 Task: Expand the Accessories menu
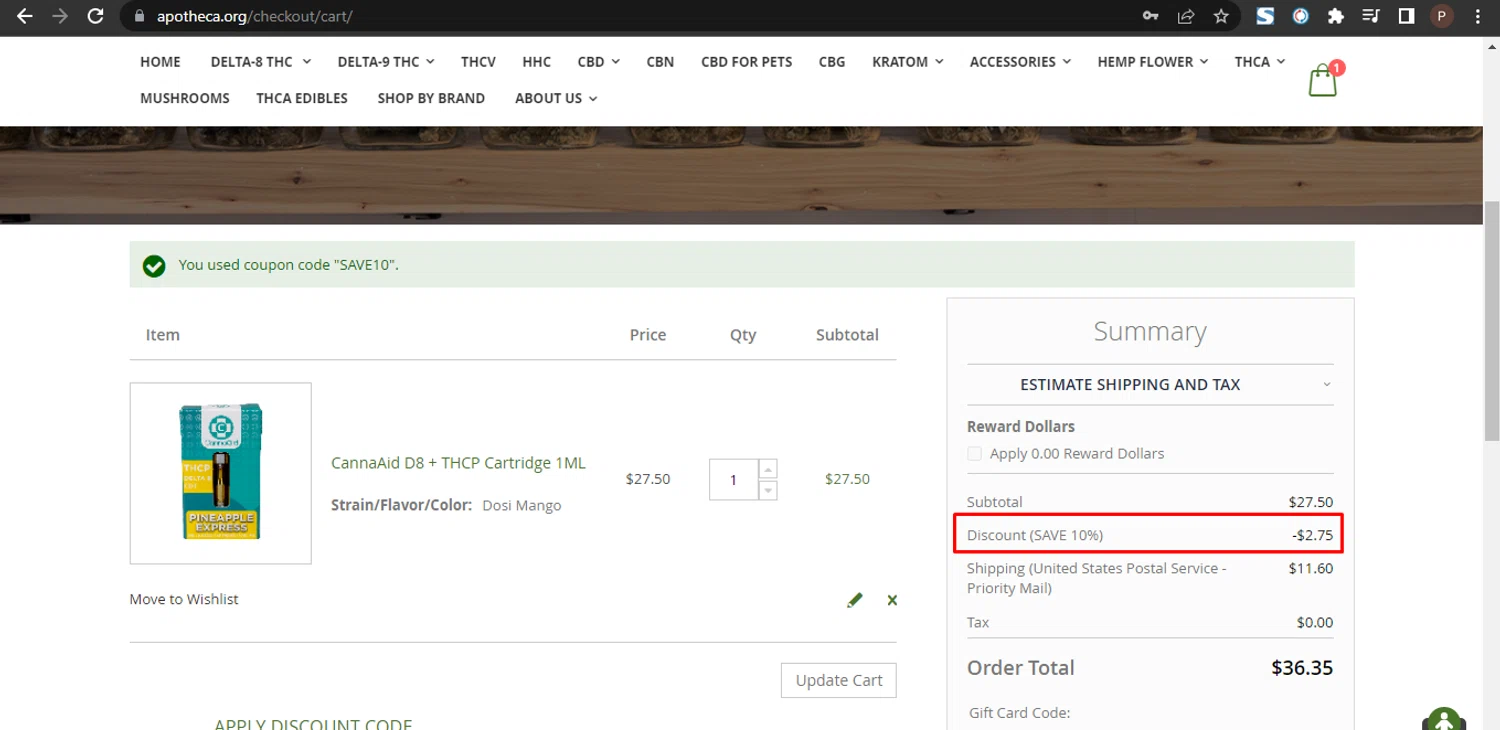(x=1020, y=62)
